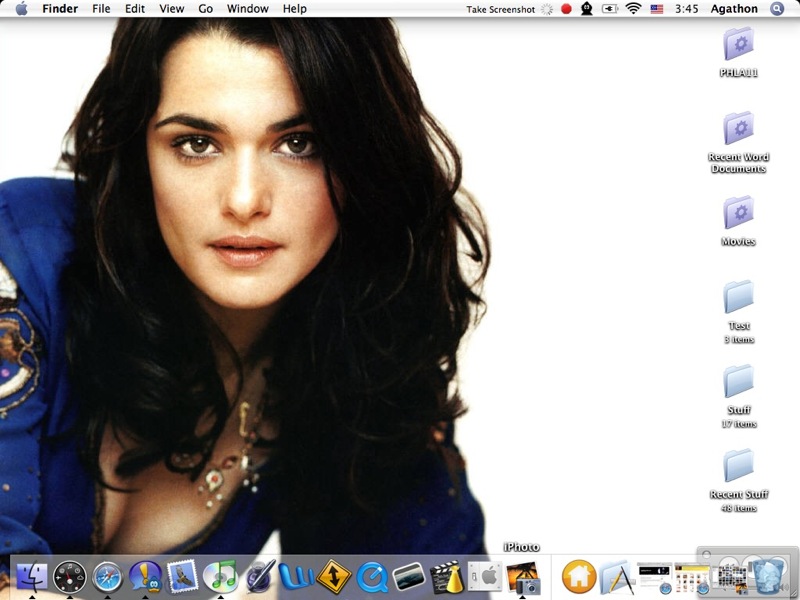The height and width of the screenshot is (600, 800).
Task: Launch Dashboard from the Dock
Action: tap(69, 576)
